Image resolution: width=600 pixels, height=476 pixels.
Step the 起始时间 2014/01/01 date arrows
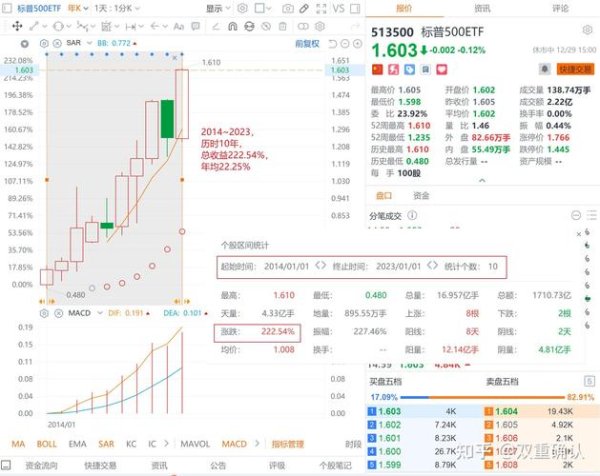click(x=321, y=265)
